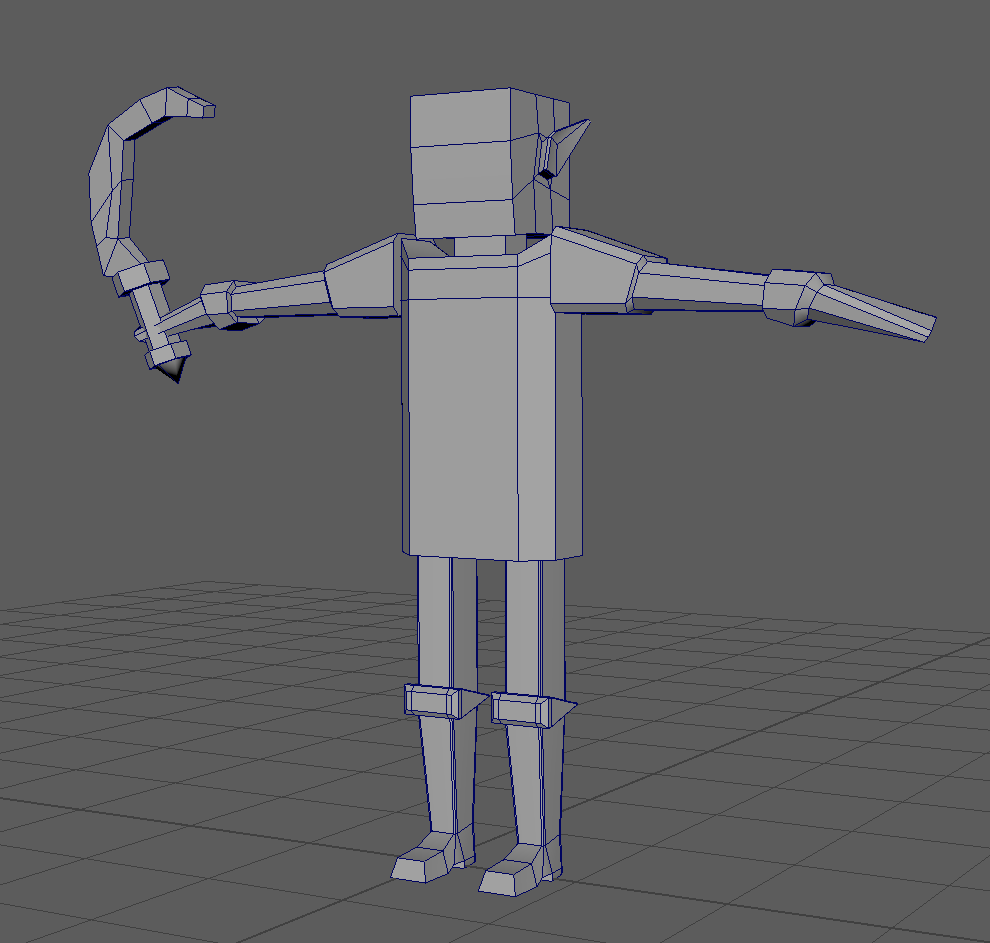Viewport: 990px width, 943px height.
Task: Click the curved blade of the sickle weapon
Action: (122, 179)
